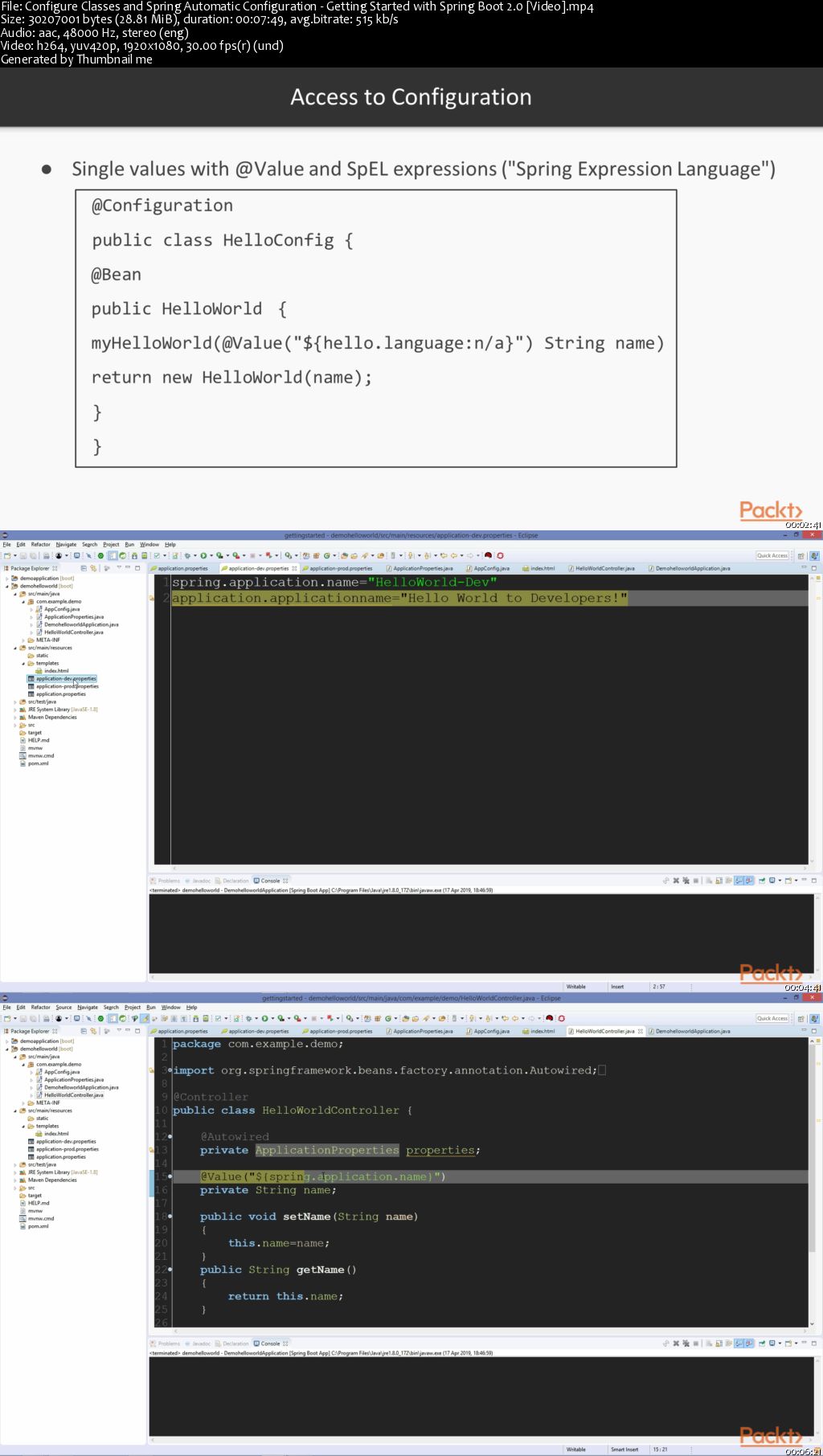Image resolution: width=823 pixels, height=1456 pixels.
Task: Select index.html in lower Package Explorer
Action: click(52, 1134)
